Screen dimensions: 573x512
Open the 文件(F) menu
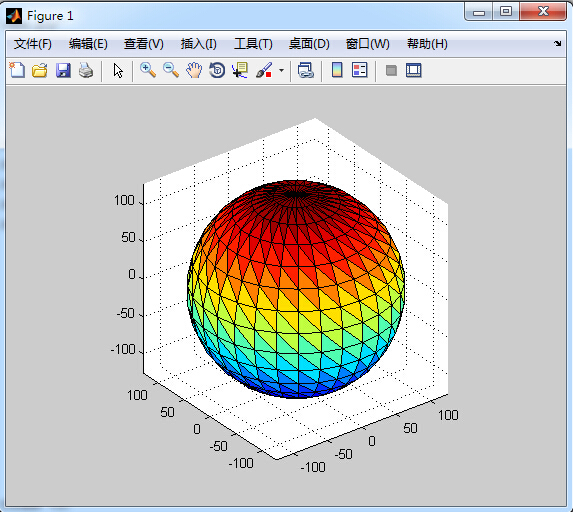33,44
